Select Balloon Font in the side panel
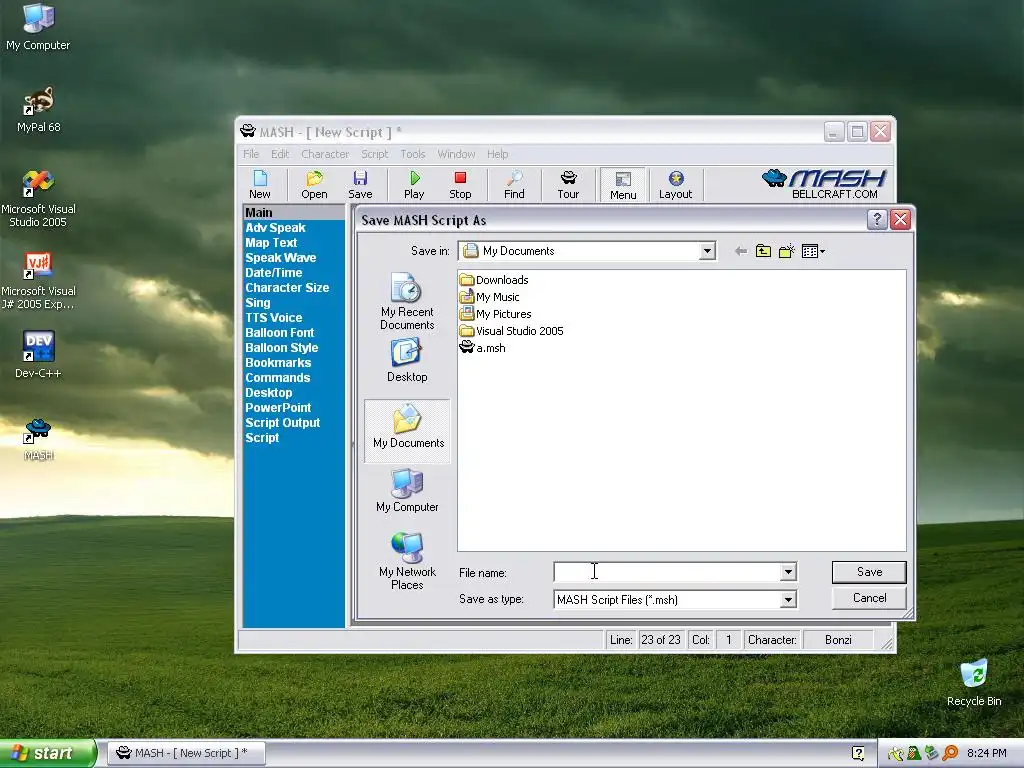 point(280,333)
